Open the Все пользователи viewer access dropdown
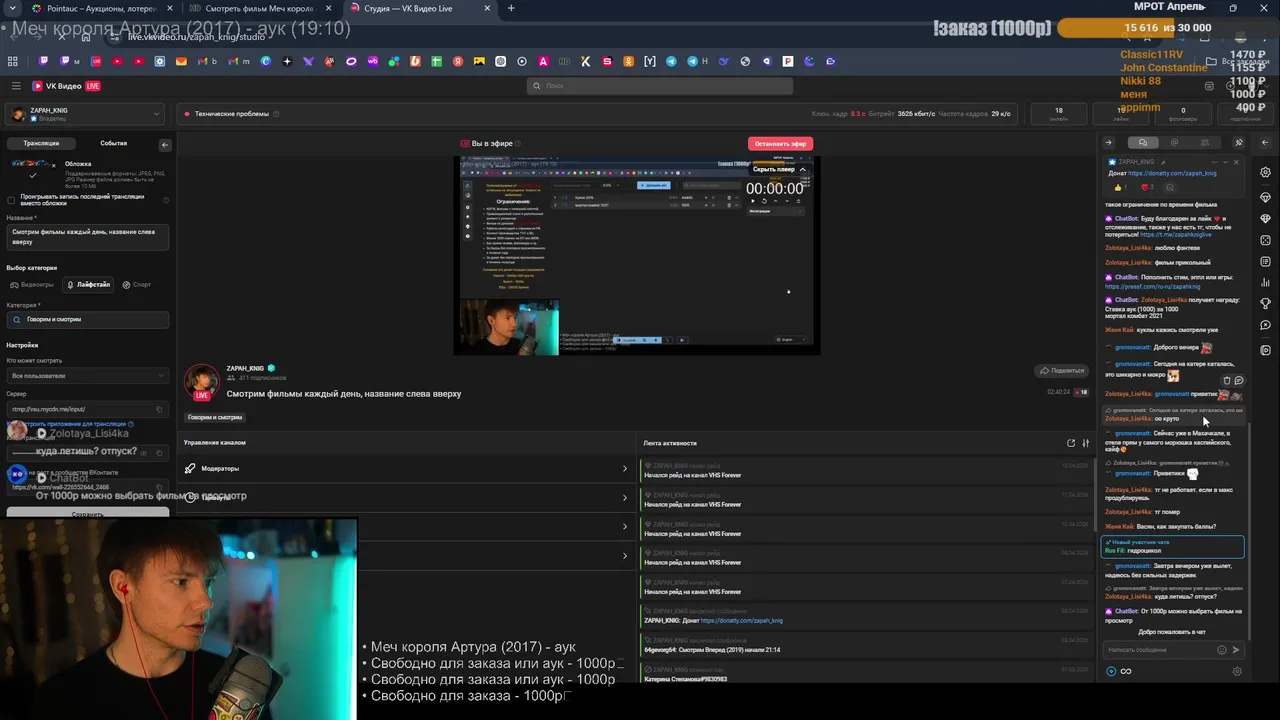The height and width of the screenshot is (720, 1280). point(88,376)
